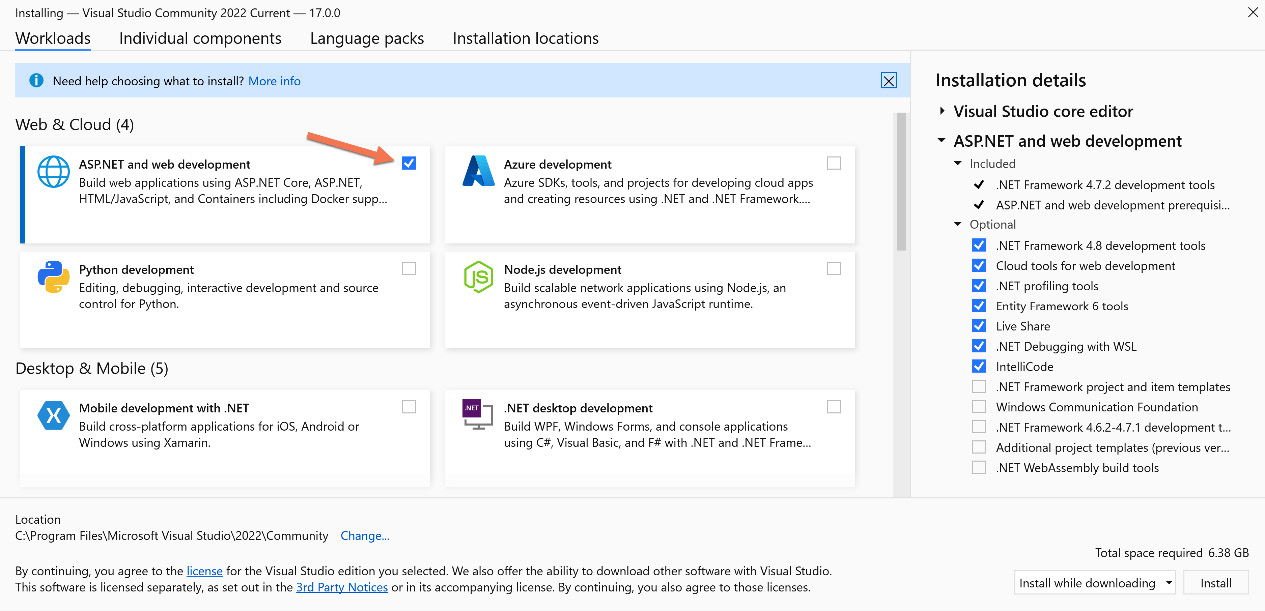Viewport: 1265px width, 611px height.
Task: Click .NET Framework 4.7.2 development tools item
Action: (1105, 184)
